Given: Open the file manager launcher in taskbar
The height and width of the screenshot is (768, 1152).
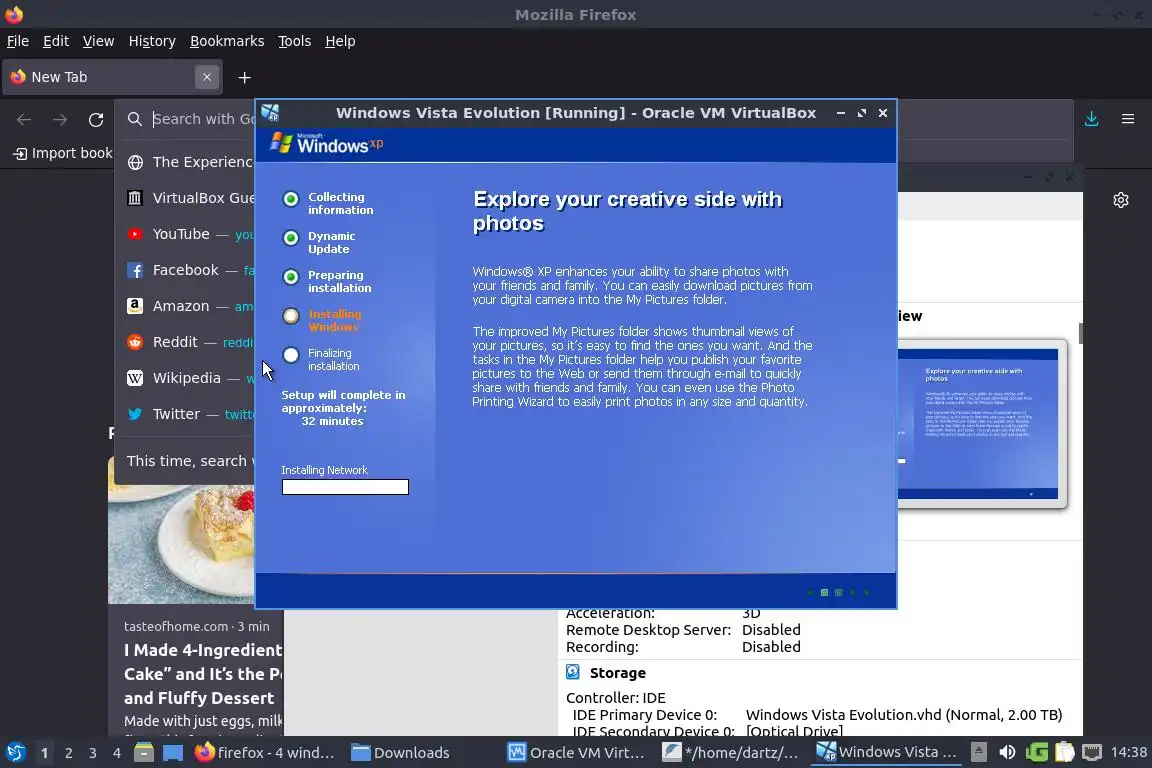Looking at the screenshot, I should click(144, 753).
